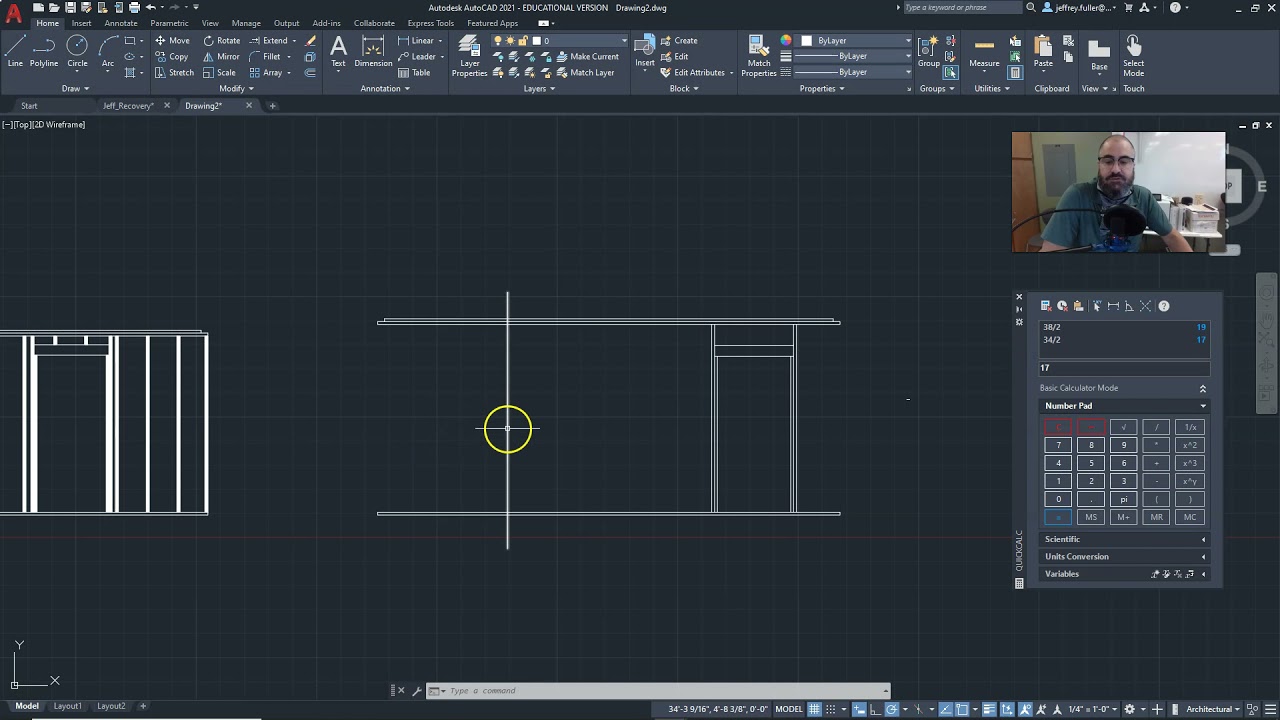Select the Dimension tool
Image resolution: width=1280 pixels, height=720 pixels.
(x=373, y=51)
